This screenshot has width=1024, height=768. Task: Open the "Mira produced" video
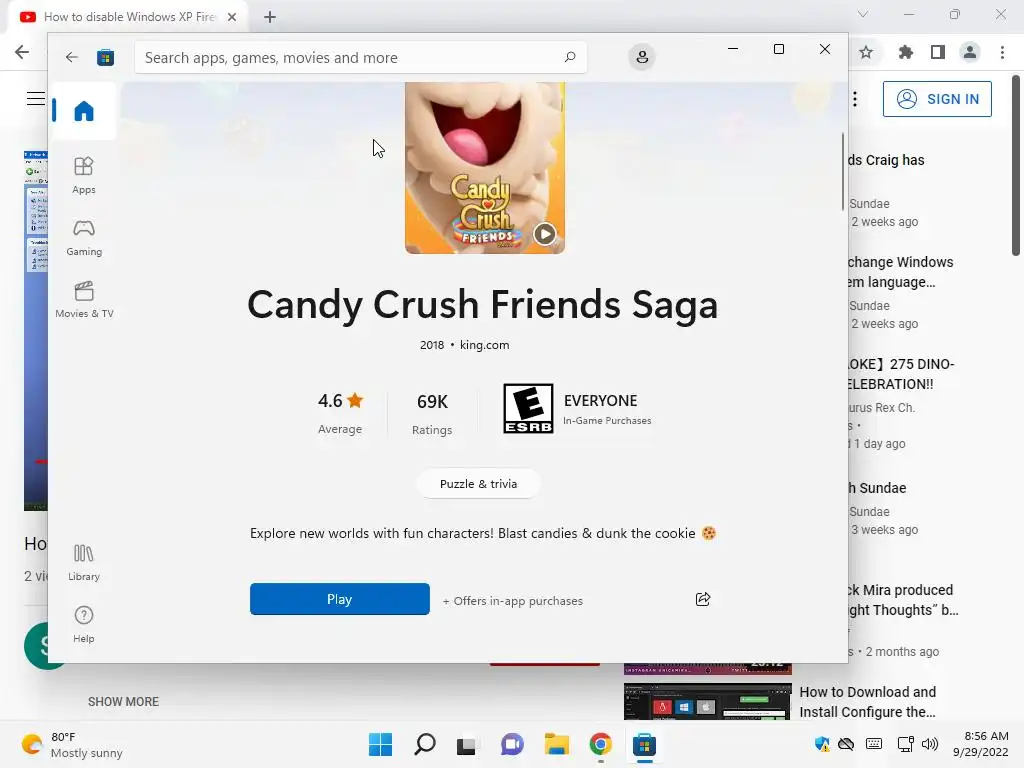902,600
